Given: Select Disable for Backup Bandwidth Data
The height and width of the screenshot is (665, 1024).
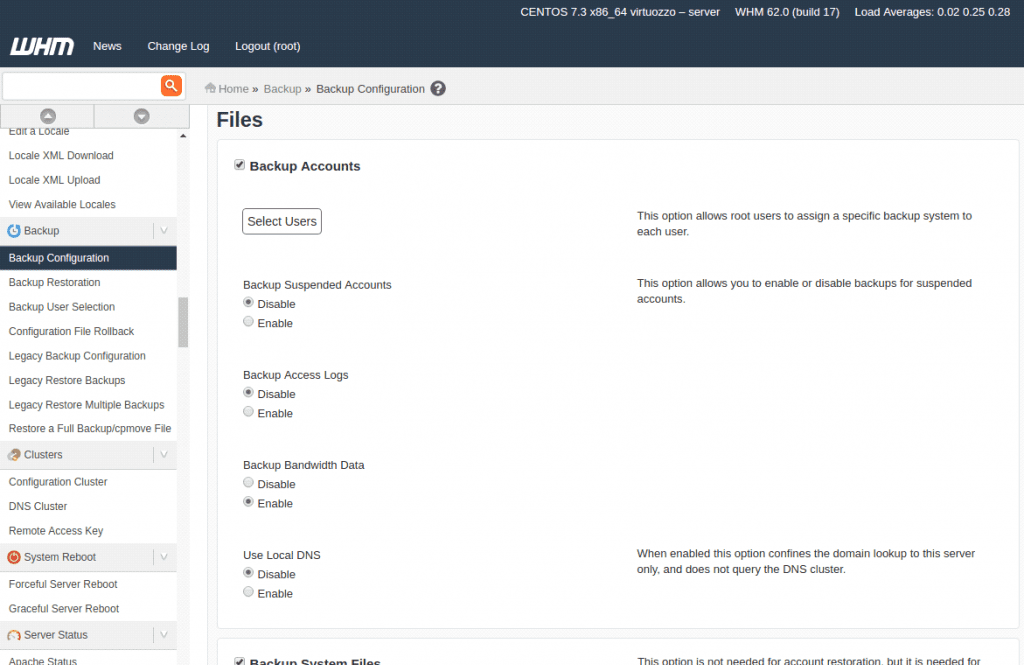Looking at the screenshot, I should 249,483.
